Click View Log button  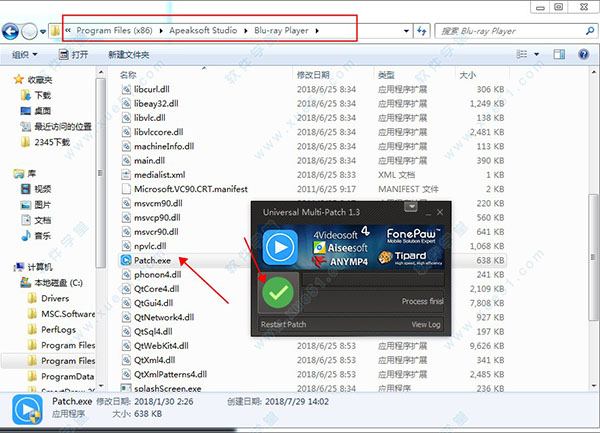pos(426,324)
